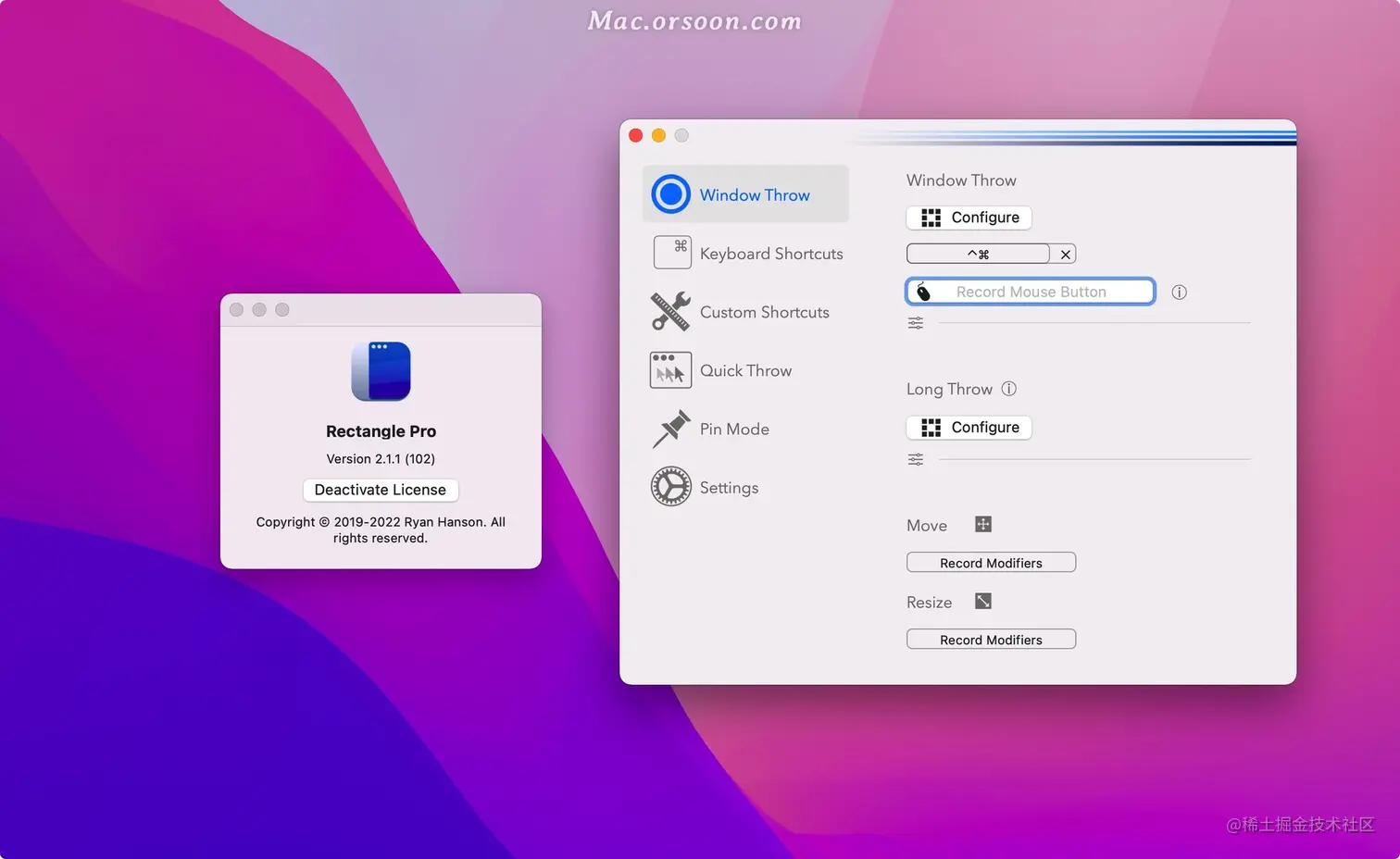Click Configure button under Long Throw
The image size is (1400, 859).
pyautogui.click(x=969, y=428)
